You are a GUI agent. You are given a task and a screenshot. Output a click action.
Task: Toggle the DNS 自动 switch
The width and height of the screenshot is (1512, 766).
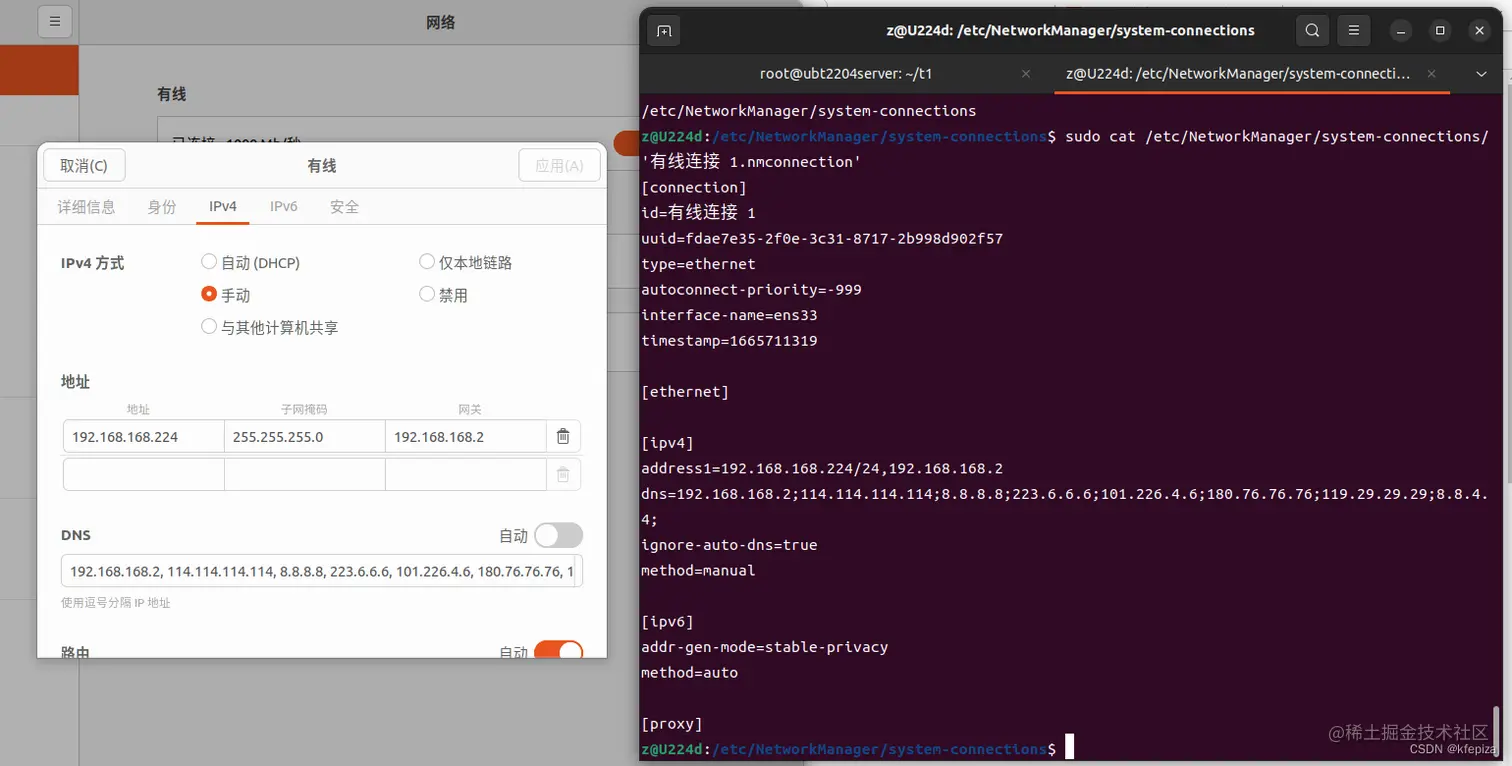tap(558, 536)
